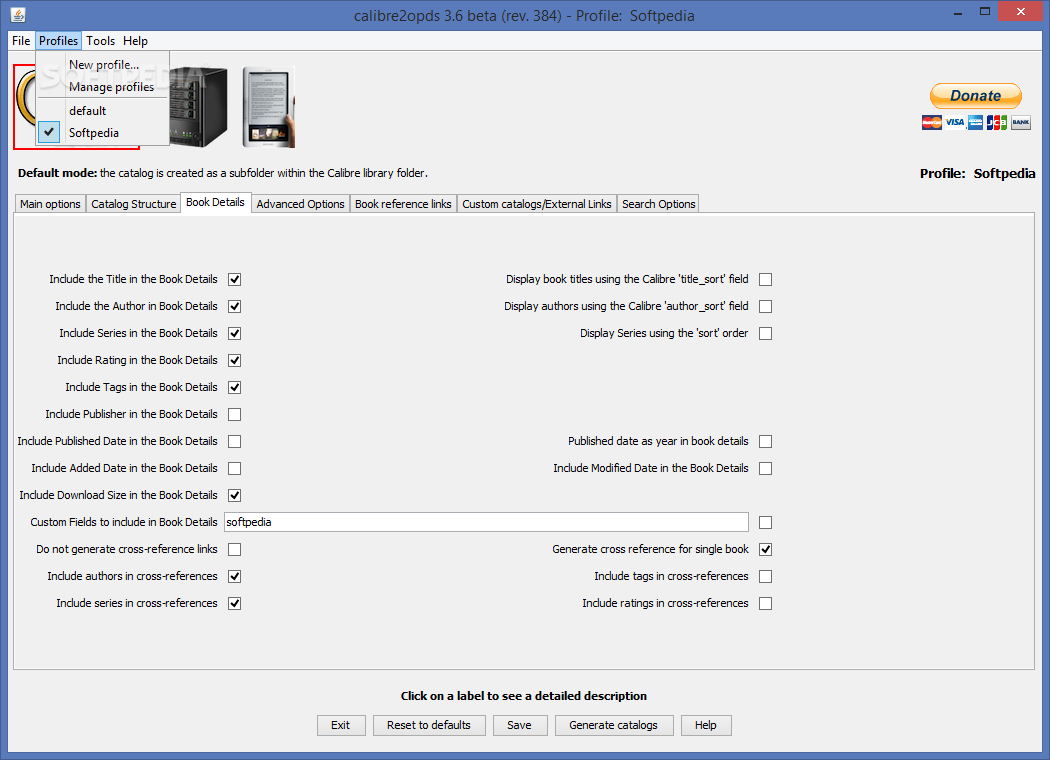Uncheck Include the Author in Book Details
1050x760 pixels.
point(234,306)
